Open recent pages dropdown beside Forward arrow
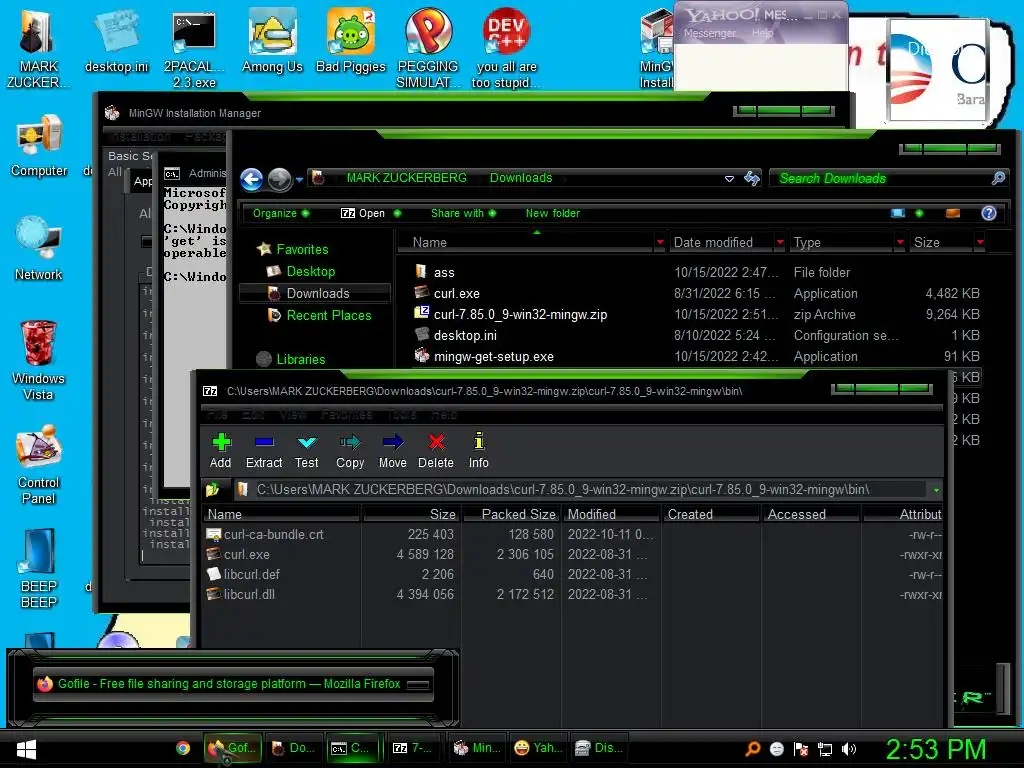1024x768 pixels. pyautogui.click(x=299, y=179)
